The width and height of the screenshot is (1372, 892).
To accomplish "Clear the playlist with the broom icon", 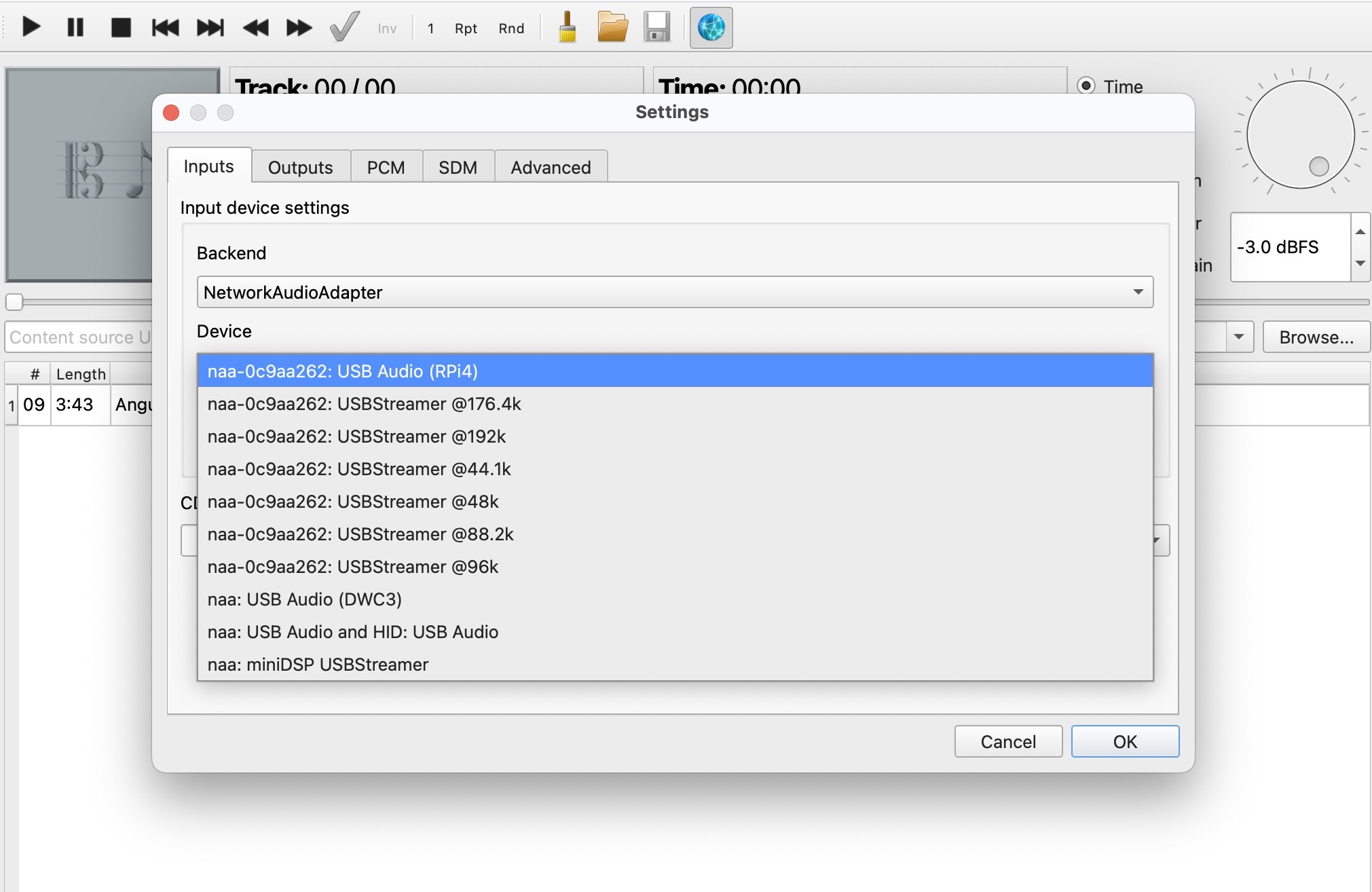I will (x=568, y=28).
